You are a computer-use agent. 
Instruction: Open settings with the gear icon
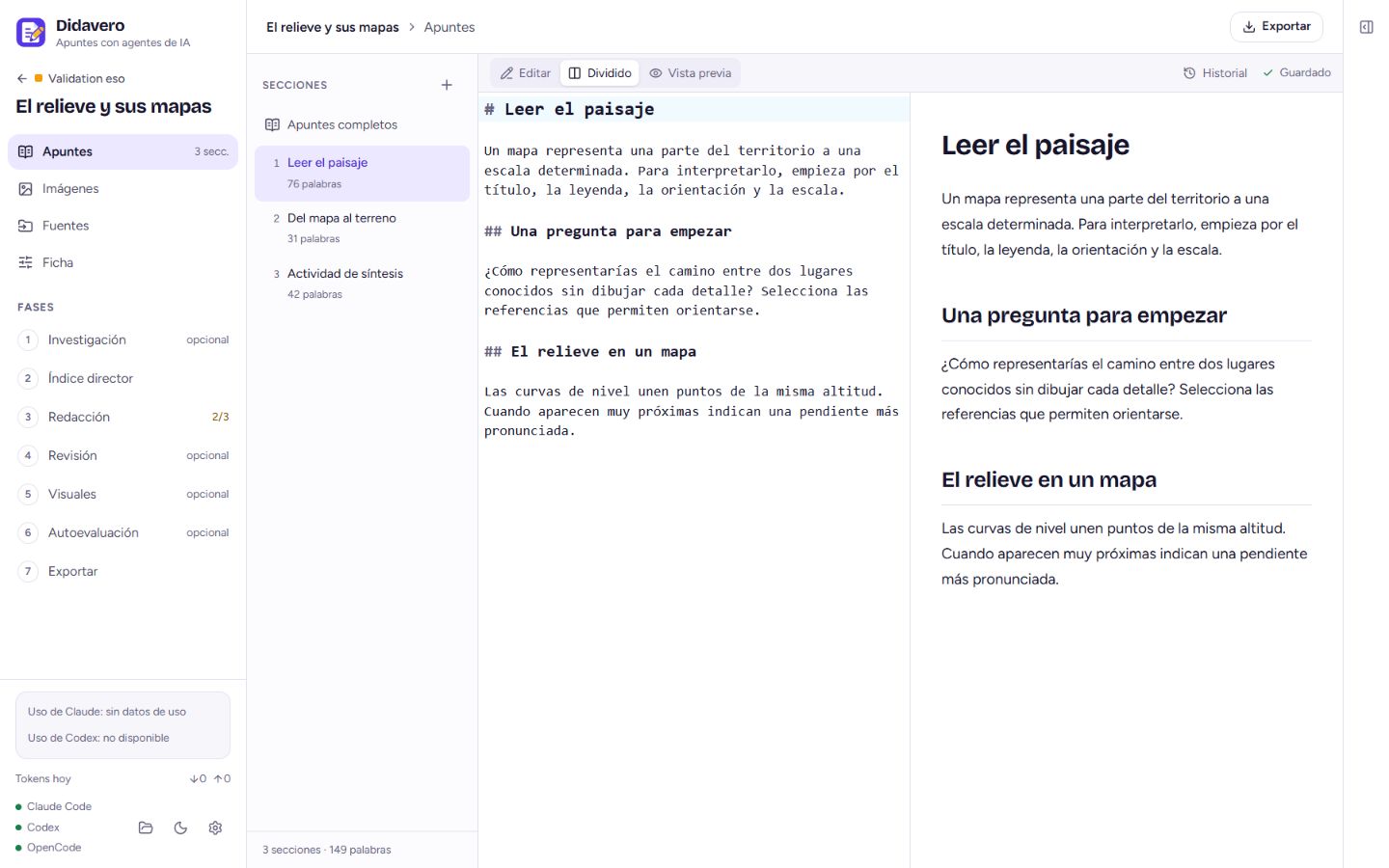pos(215,827)
